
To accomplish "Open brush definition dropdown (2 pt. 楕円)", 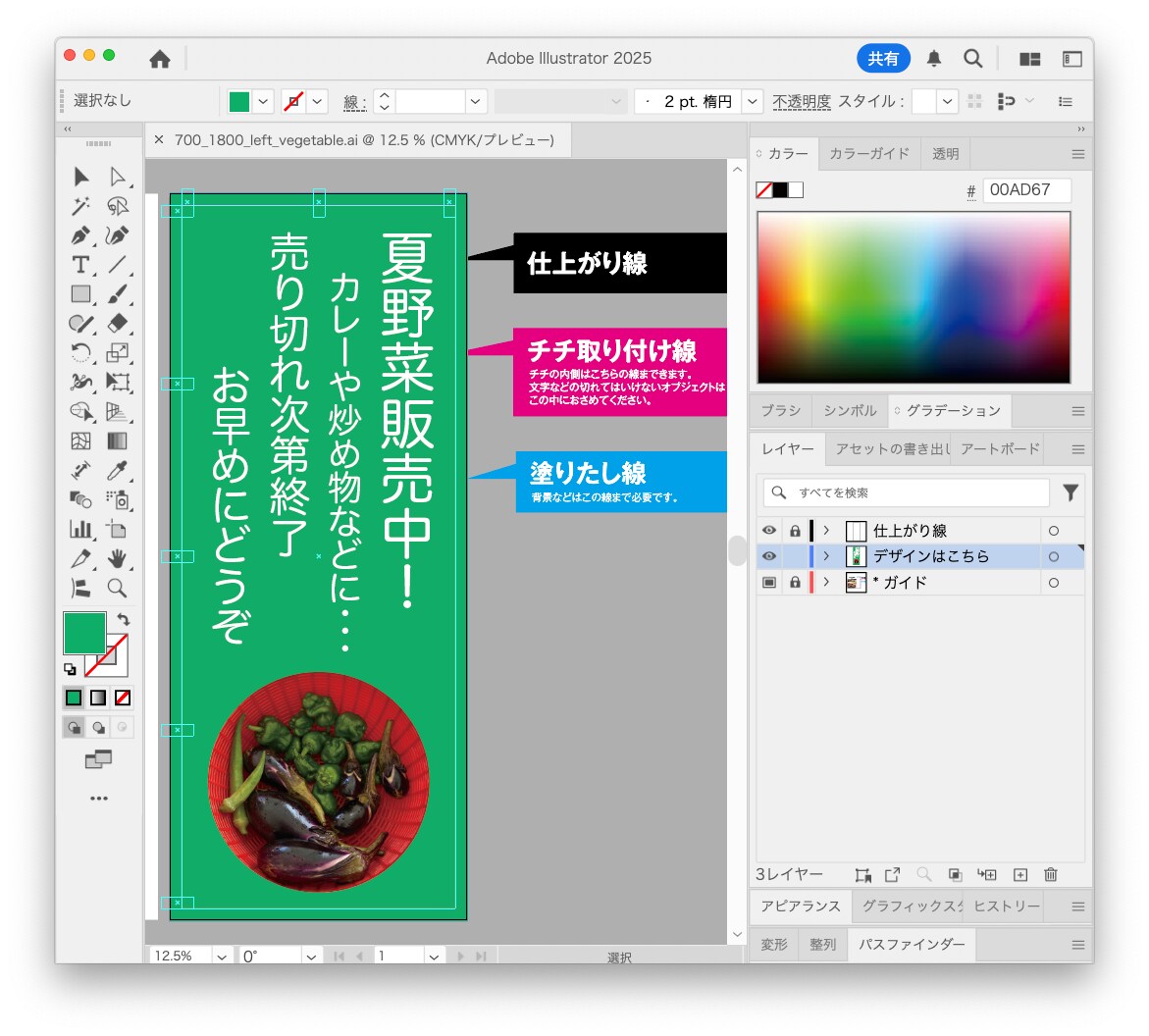I will pyautogui.click(x=752, y=101).
